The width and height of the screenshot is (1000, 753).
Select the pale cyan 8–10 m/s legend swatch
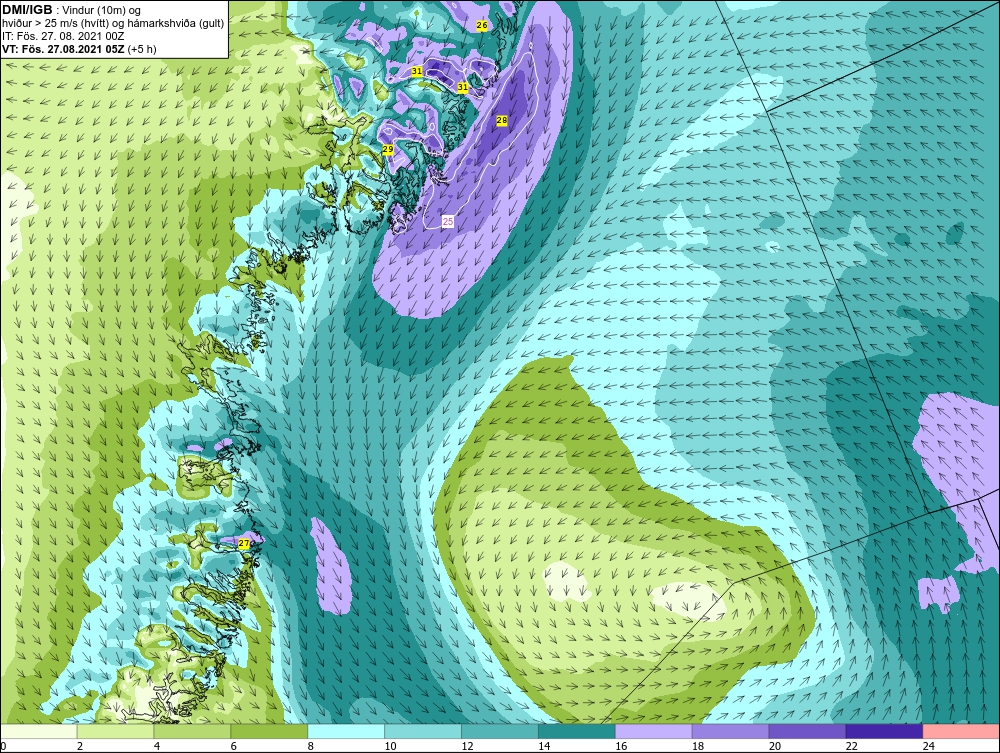pos(346,731)
